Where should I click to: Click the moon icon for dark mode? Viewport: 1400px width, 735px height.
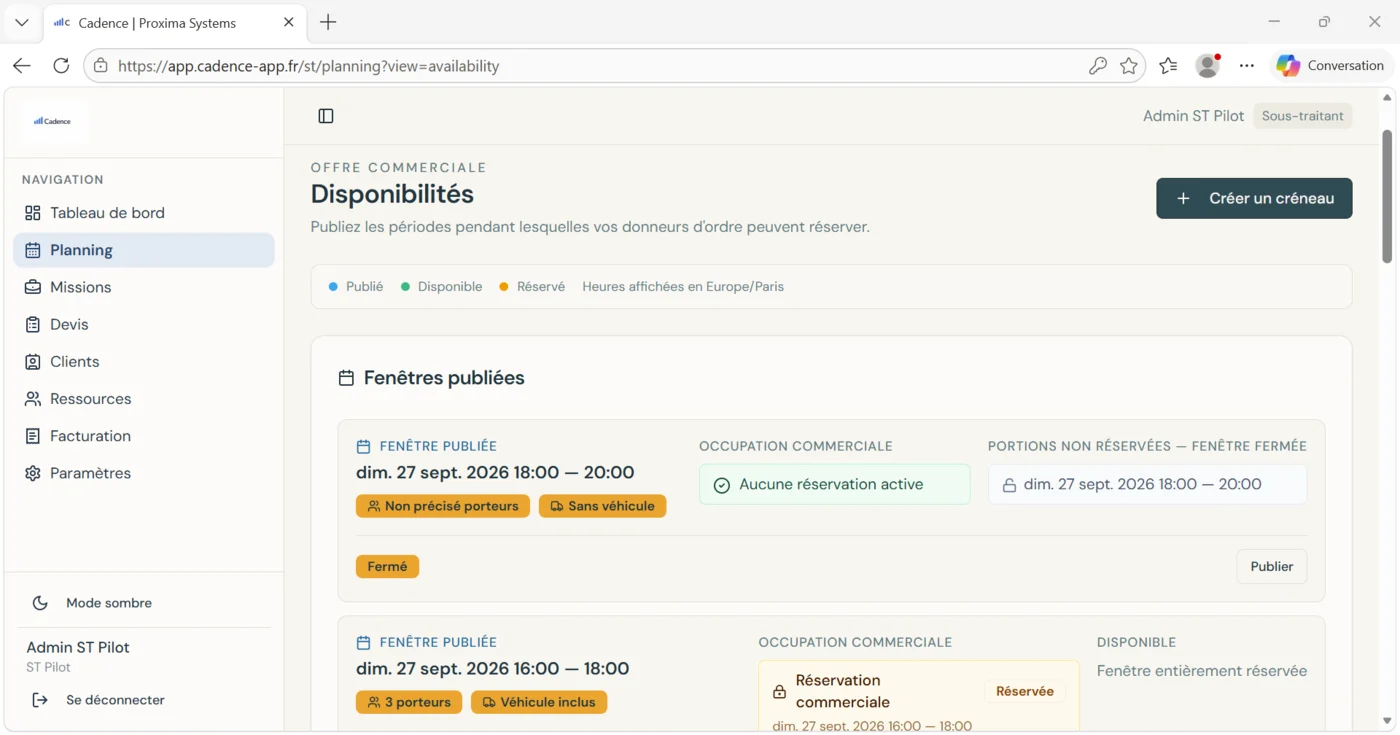40,603
